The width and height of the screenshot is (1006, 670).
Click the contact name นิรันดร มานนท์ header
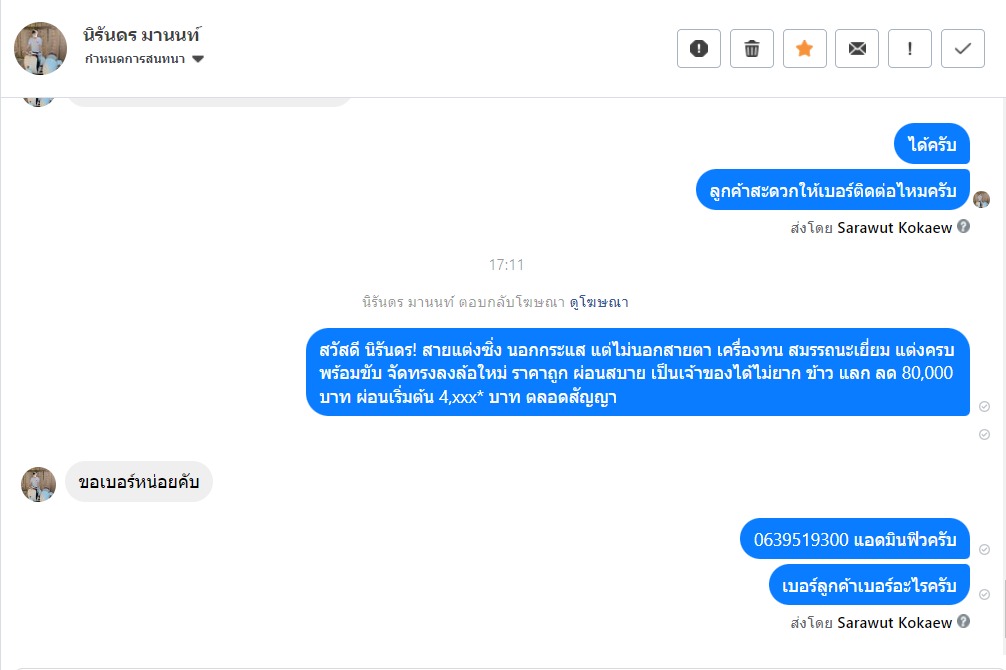142,35
